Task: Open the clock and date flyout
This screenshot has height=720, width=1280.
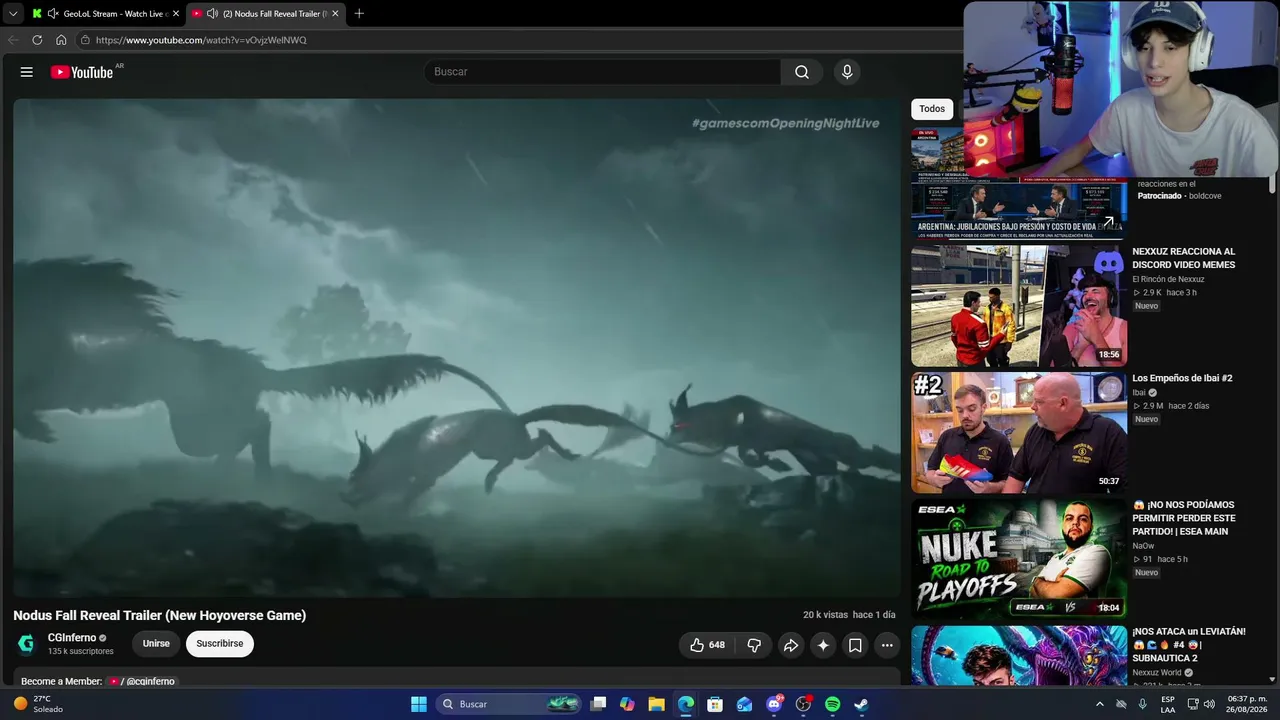Action: [1247, 704]
